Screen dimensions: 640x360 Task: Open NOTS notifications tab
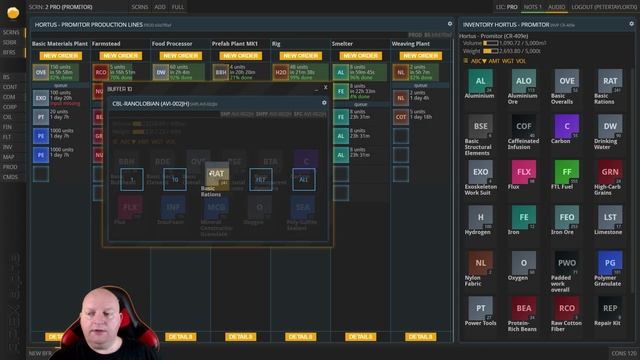[533, 7]
